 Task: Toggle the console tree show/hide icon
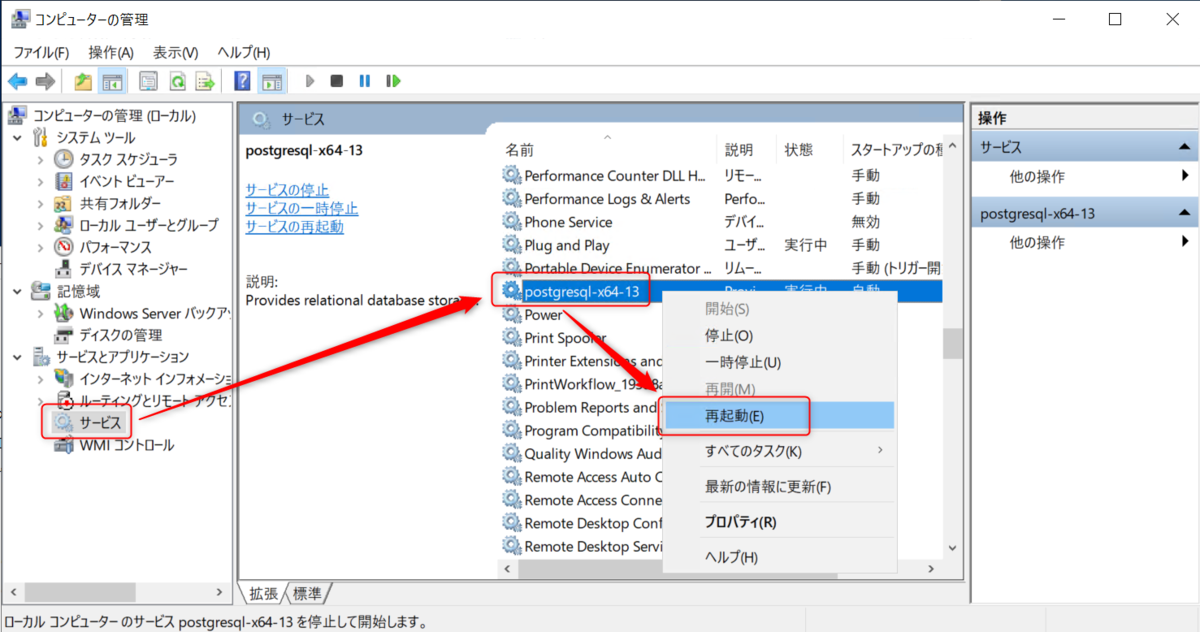pos(113,80)
